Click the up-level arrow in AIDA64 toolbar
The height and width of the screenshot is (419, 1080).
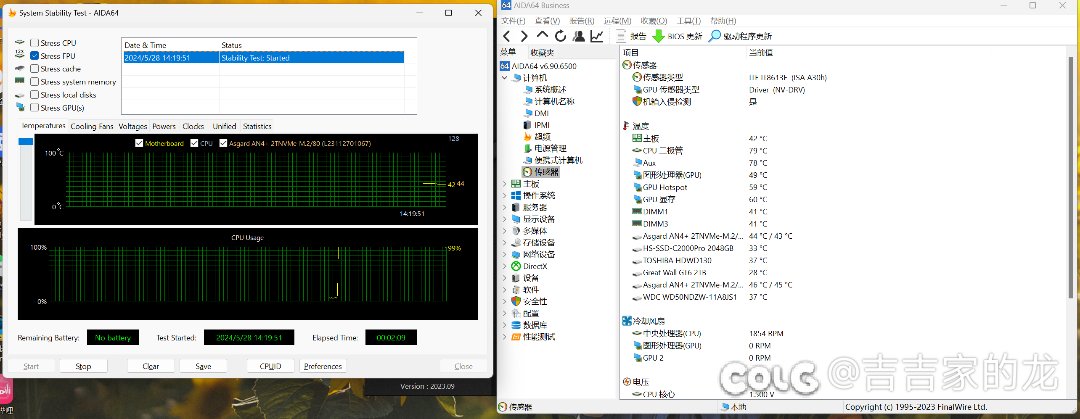pos(543,36)
